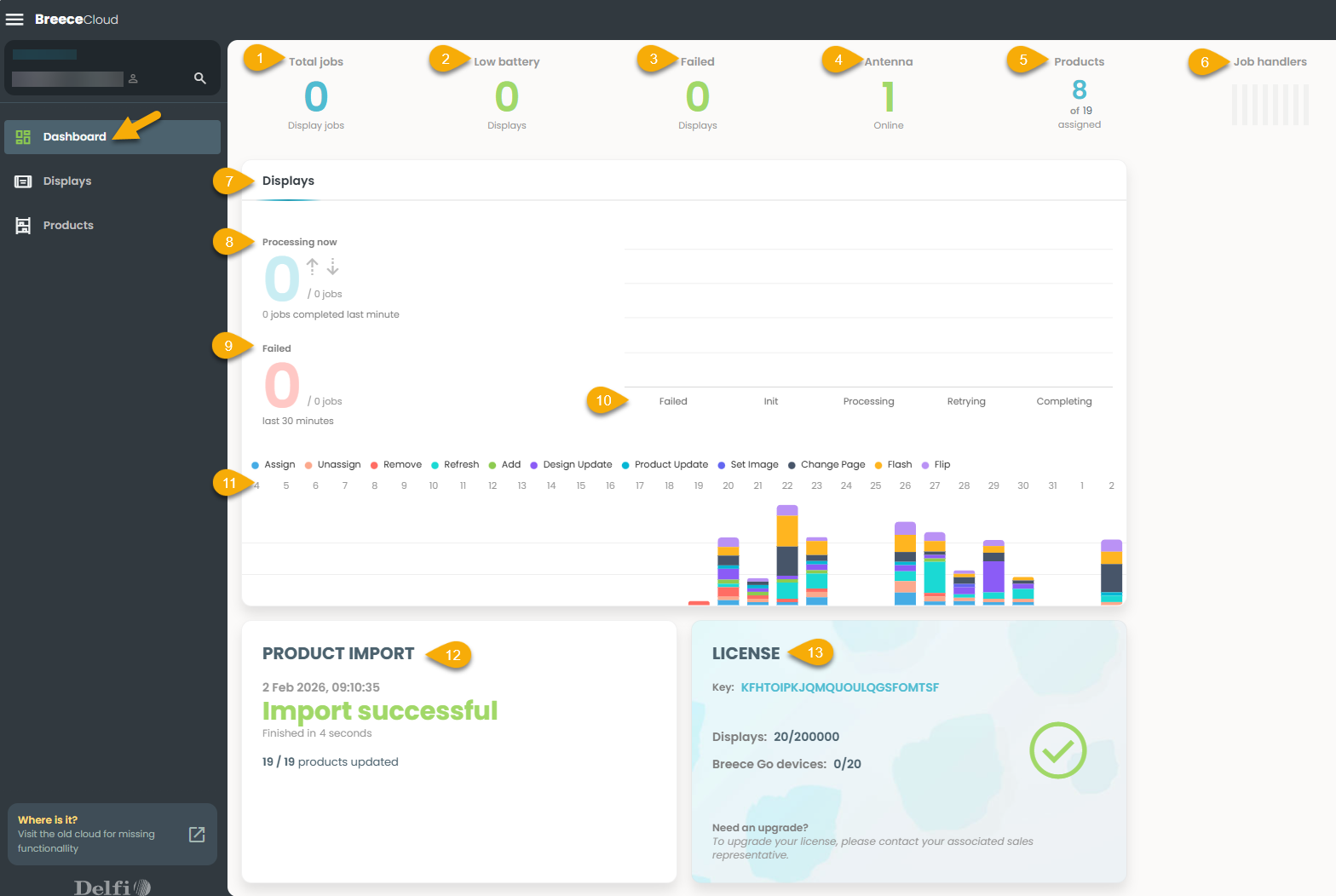Click the user profile icon
The width and height of the screenshot is (1336, 896).
133,78
